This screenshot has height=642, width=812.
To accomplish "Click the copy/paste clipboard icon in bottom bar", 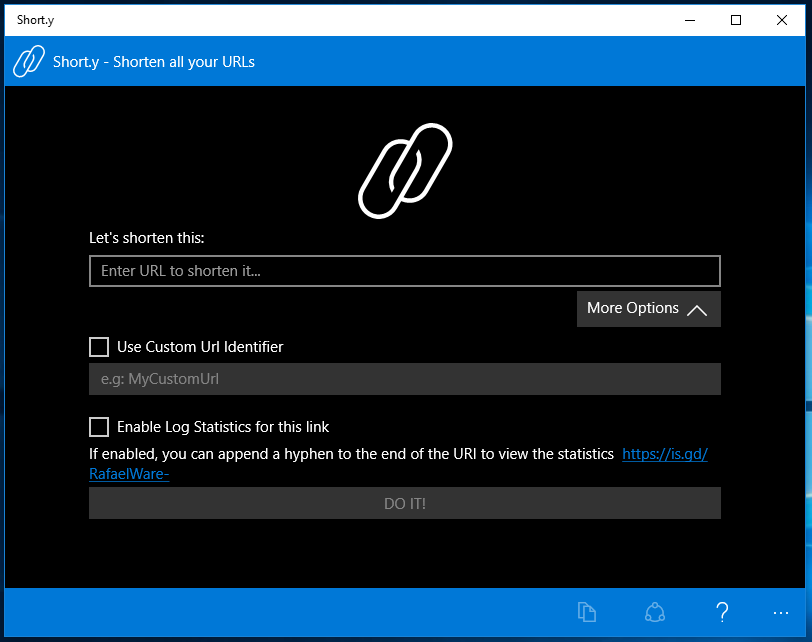I will [x=587, y=612].
